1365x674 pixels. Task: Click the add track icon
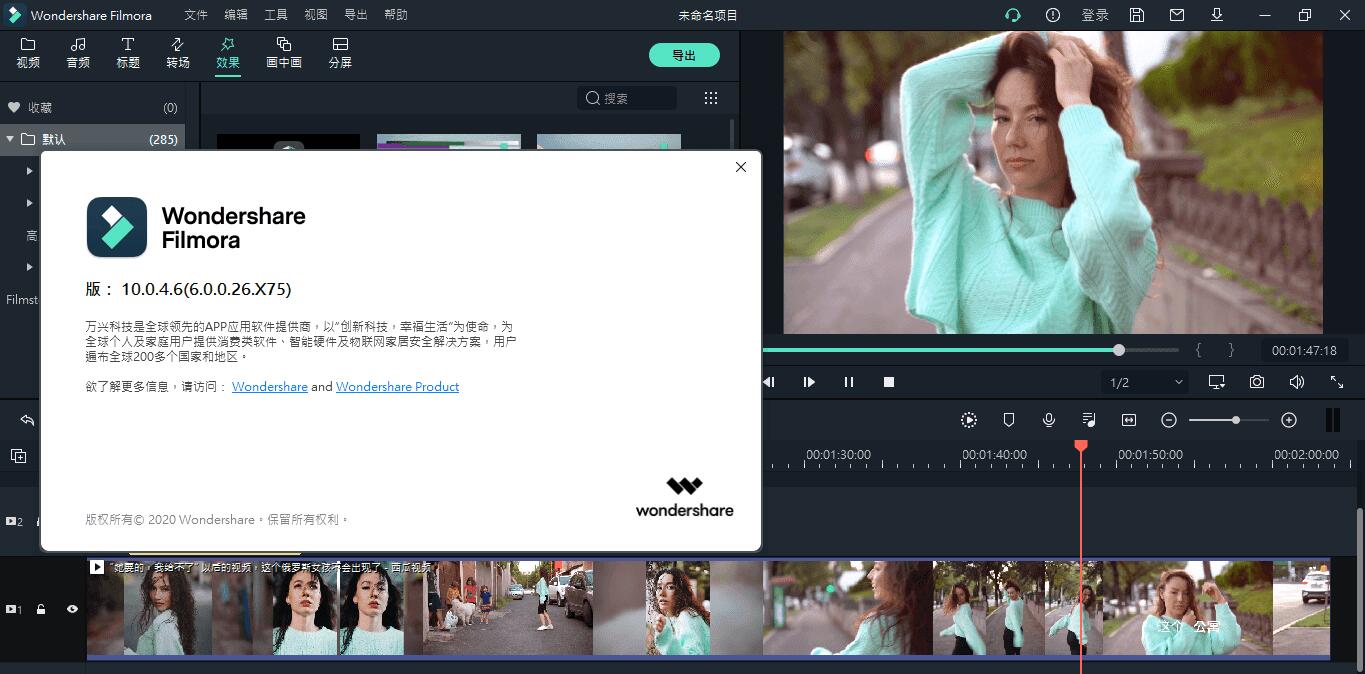[19, 456]
